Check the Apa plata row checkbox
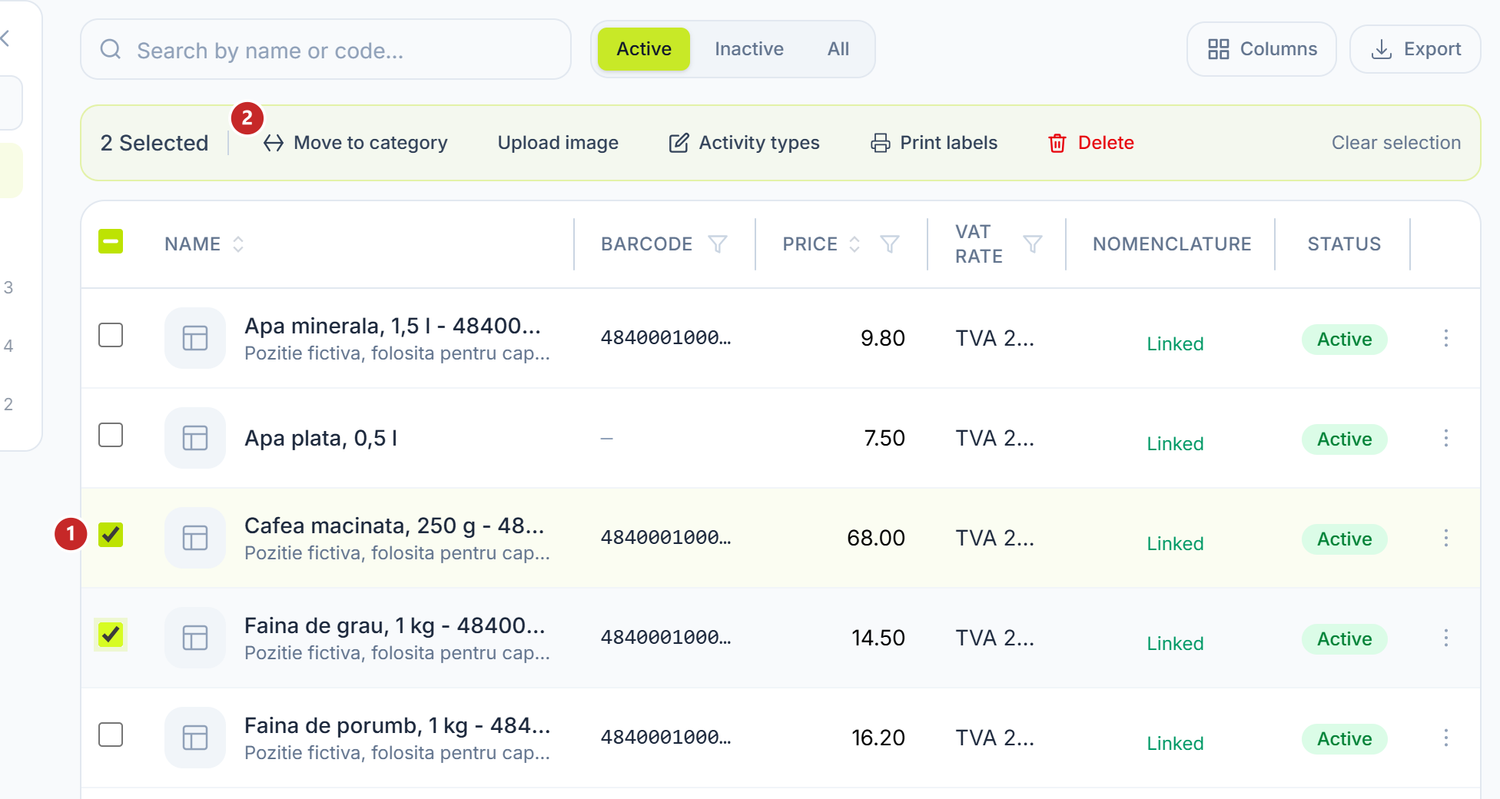 pos(111,435)
